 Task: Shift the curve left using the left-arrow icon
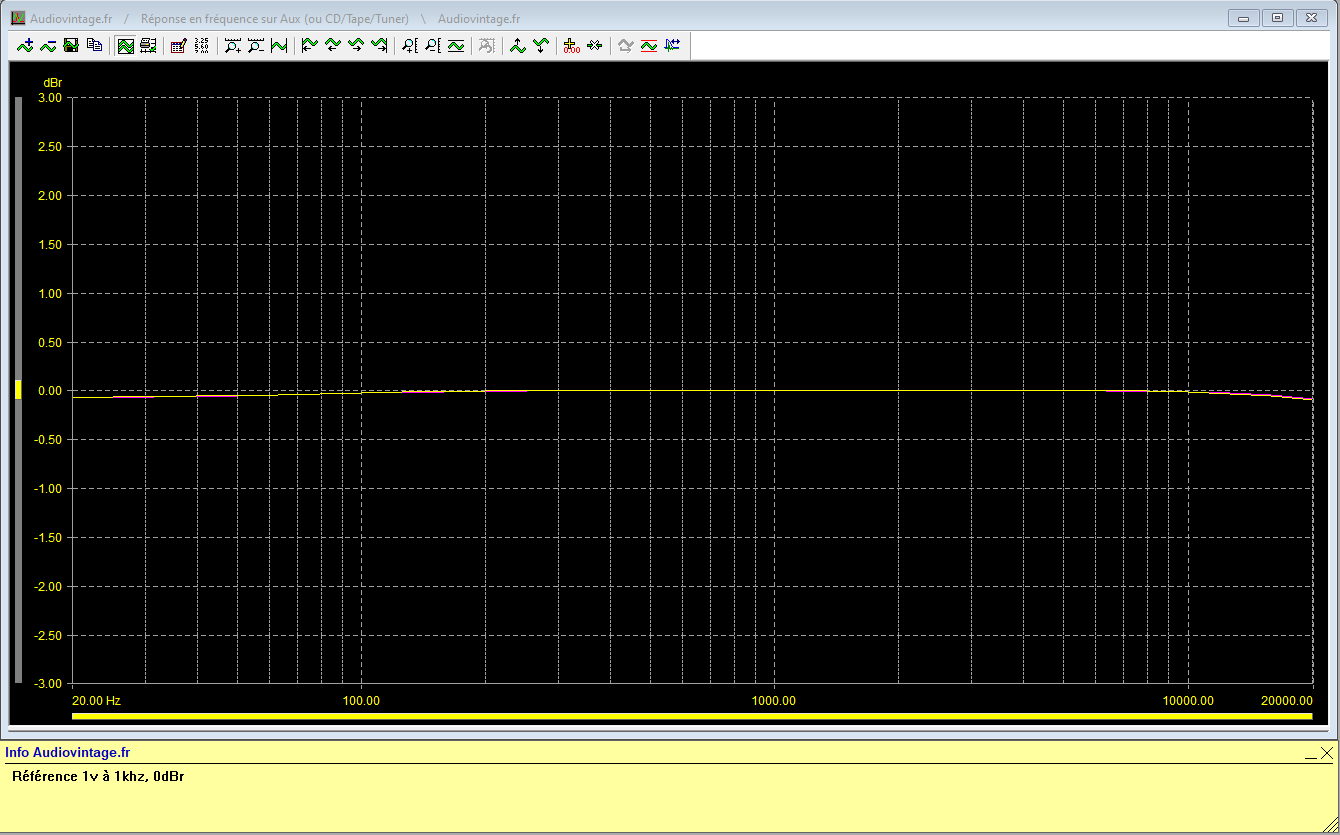[x=333, y=45]
